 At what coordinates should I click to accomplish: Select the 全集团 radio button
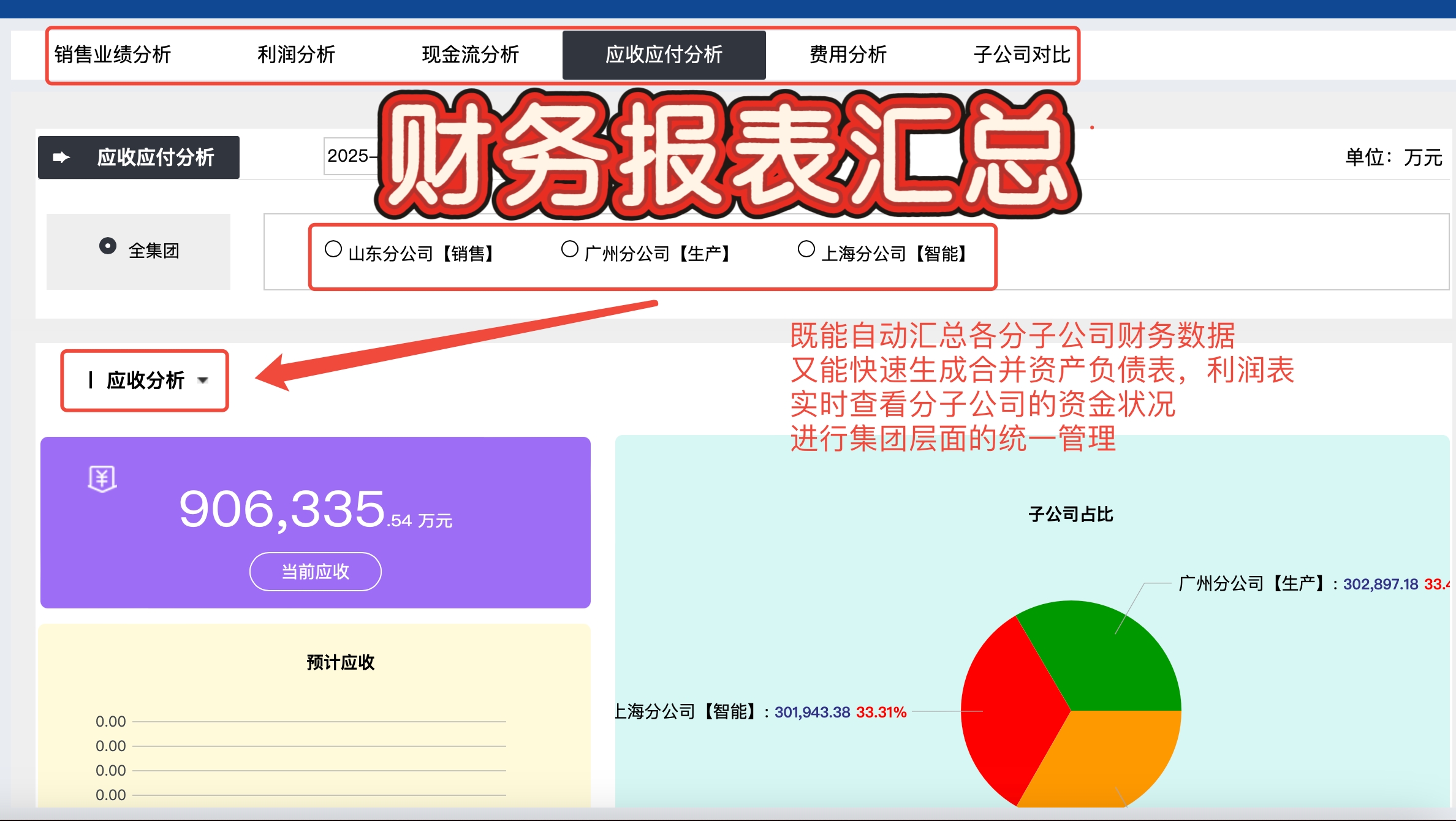pos(108,246)
